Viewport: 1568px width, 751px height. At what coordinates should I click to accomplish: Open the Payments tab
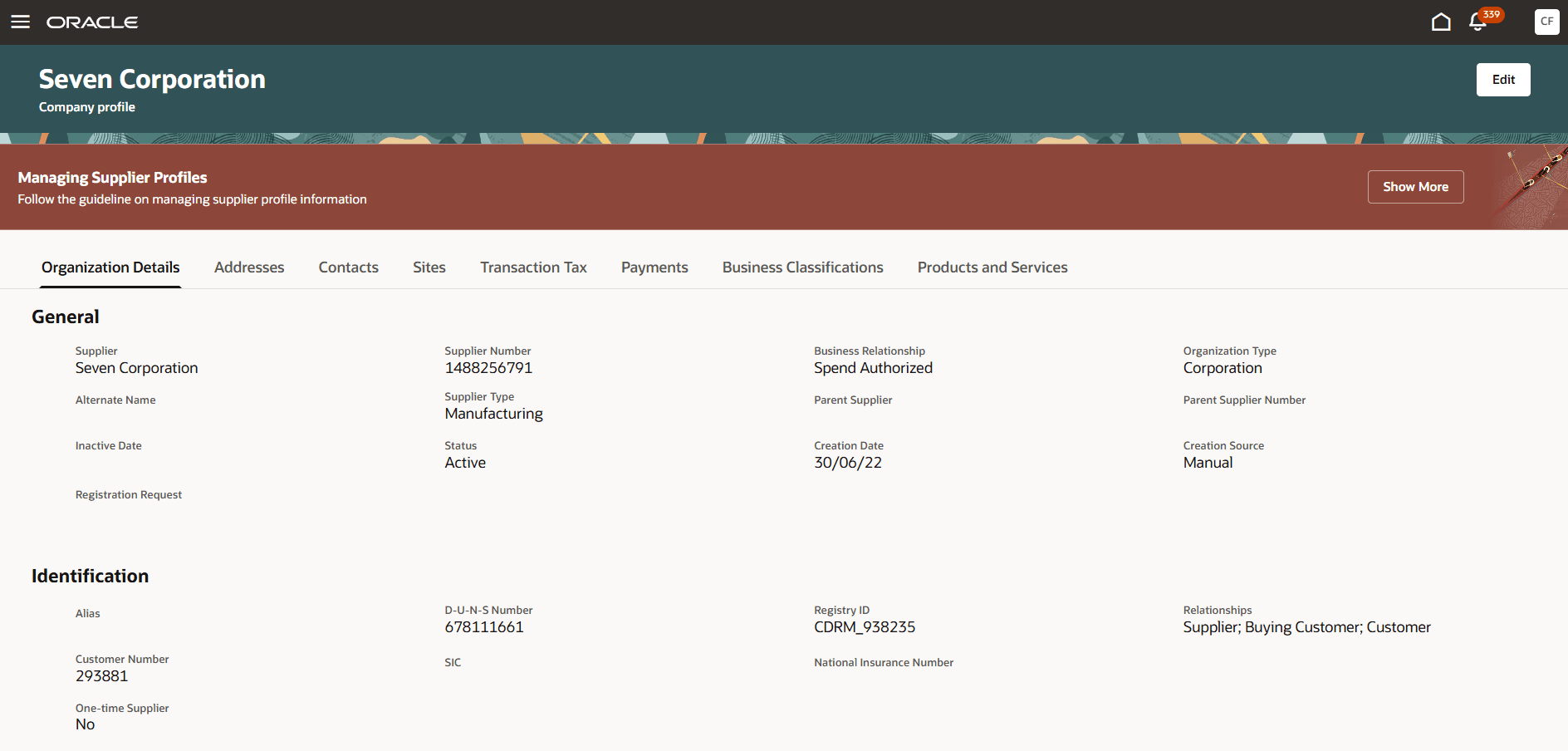[654, 267]
